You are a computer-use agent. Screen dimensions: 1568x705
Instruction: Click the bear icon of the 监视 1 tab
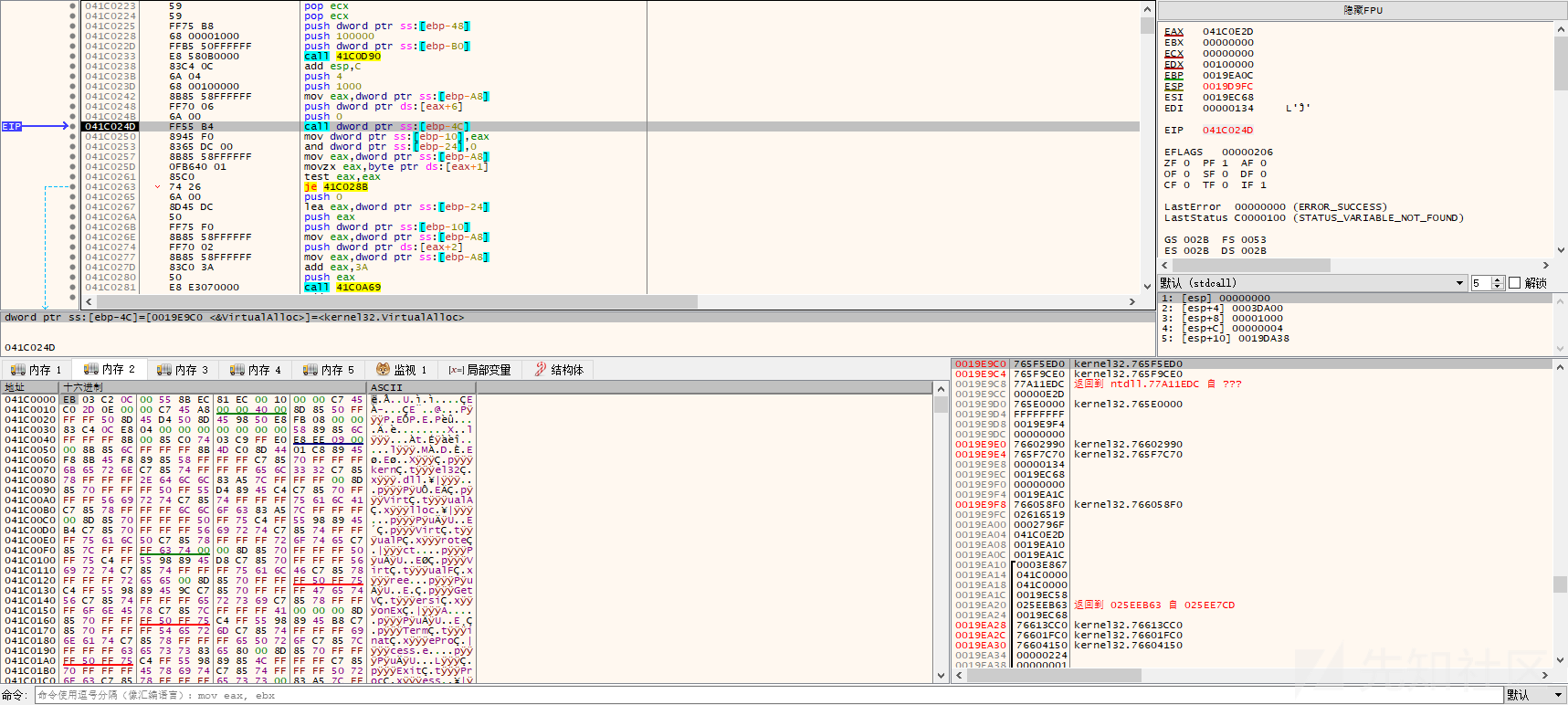(x=384, y=370)
